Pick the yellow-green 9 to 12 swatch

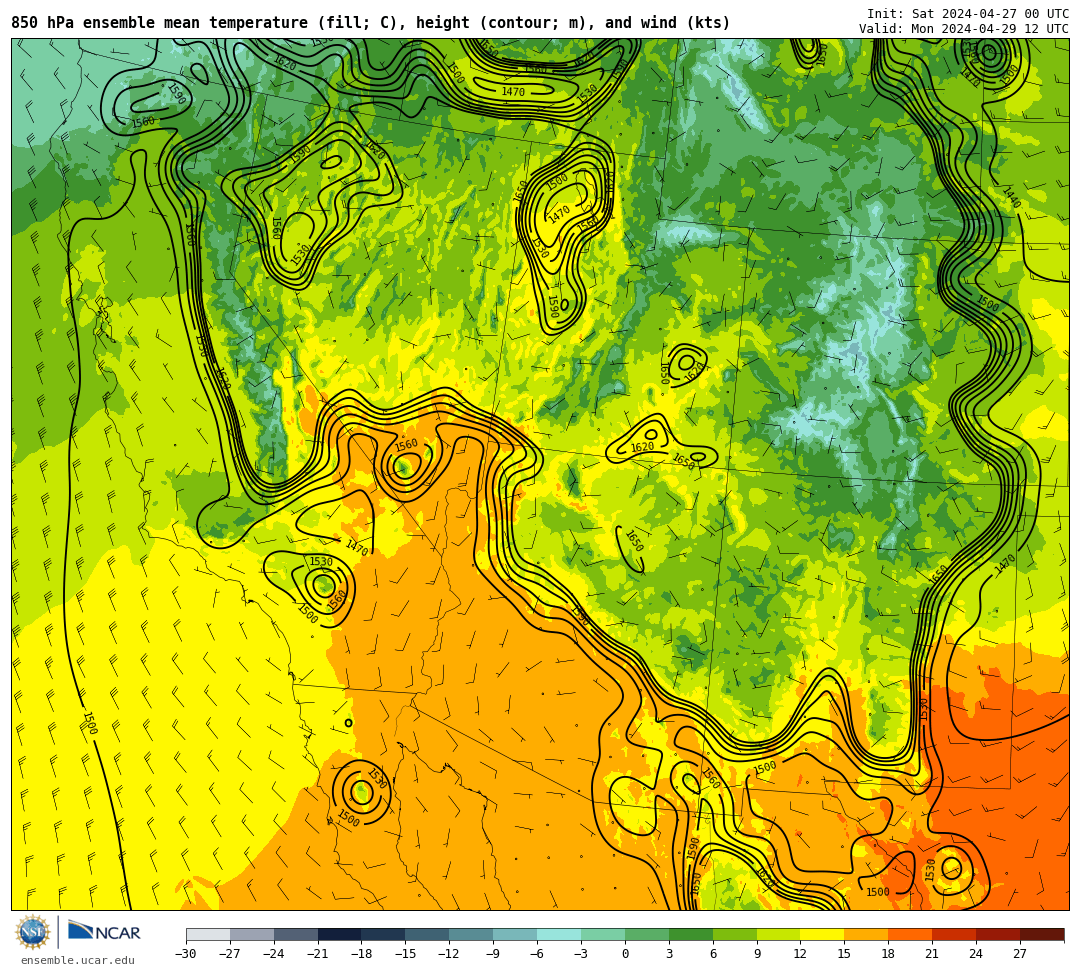(x=779, y=934)
